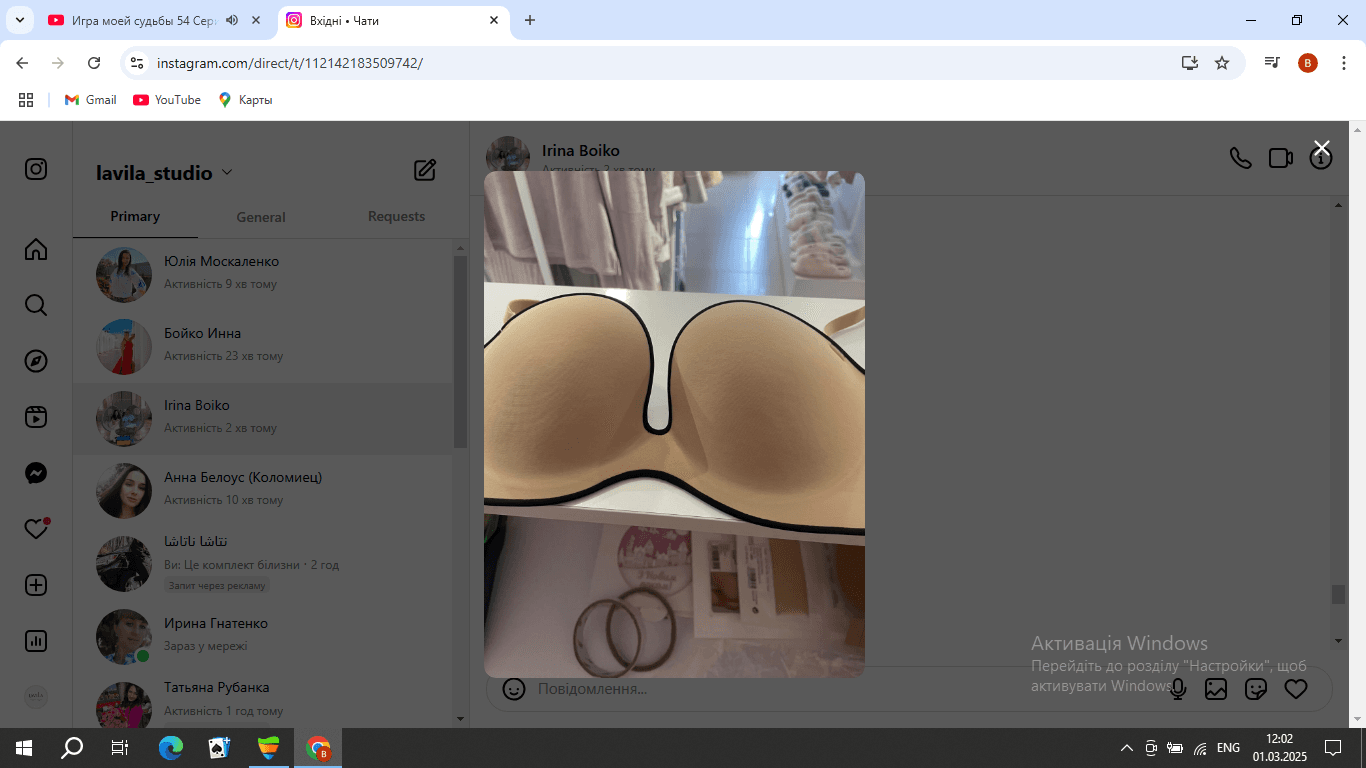Open the chat showing 'Це комплект білизни'

click(263, 563)
